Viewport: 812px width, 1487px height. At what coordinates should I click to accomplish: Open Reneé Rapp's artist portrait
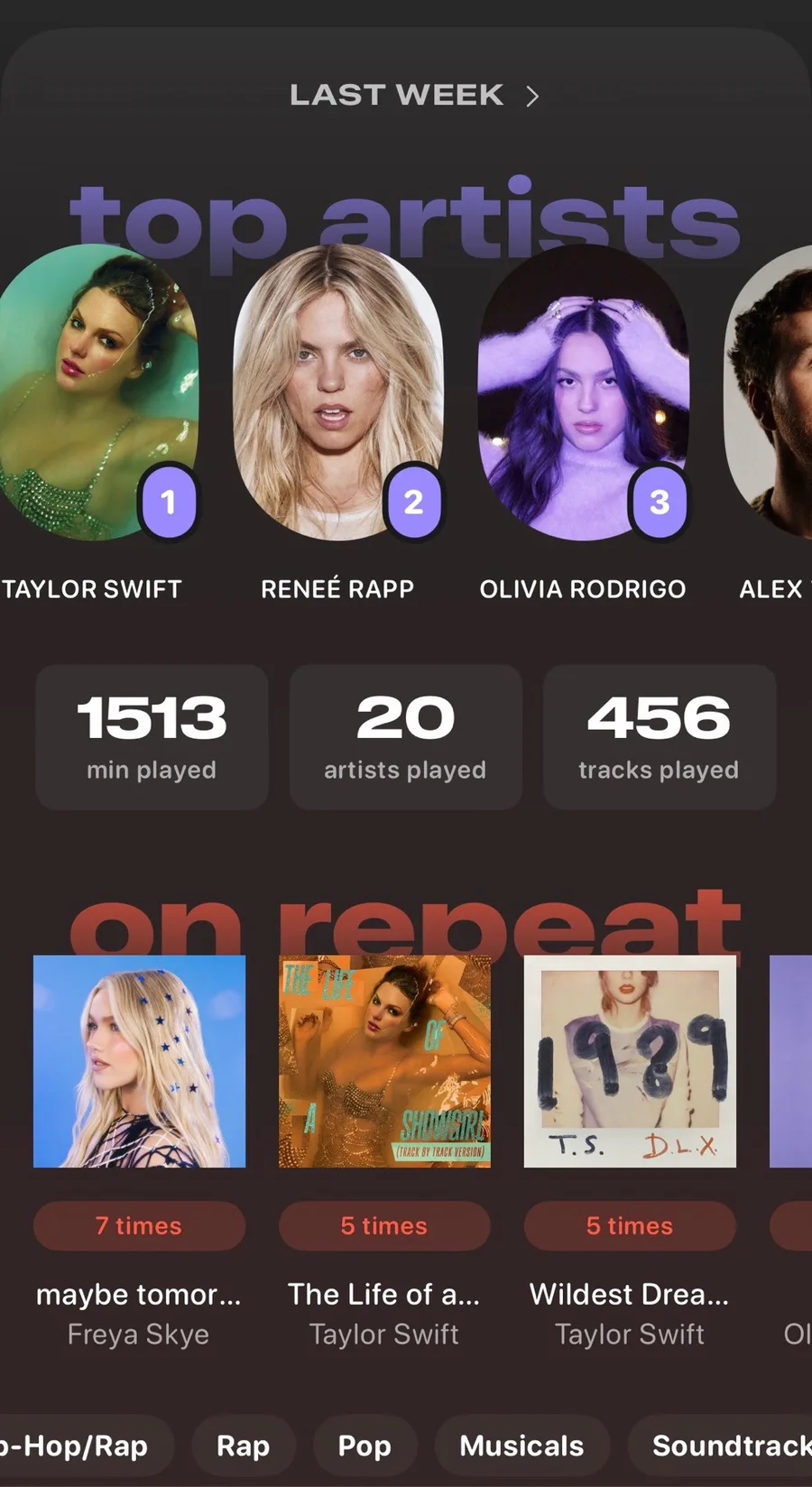[338, 393]
